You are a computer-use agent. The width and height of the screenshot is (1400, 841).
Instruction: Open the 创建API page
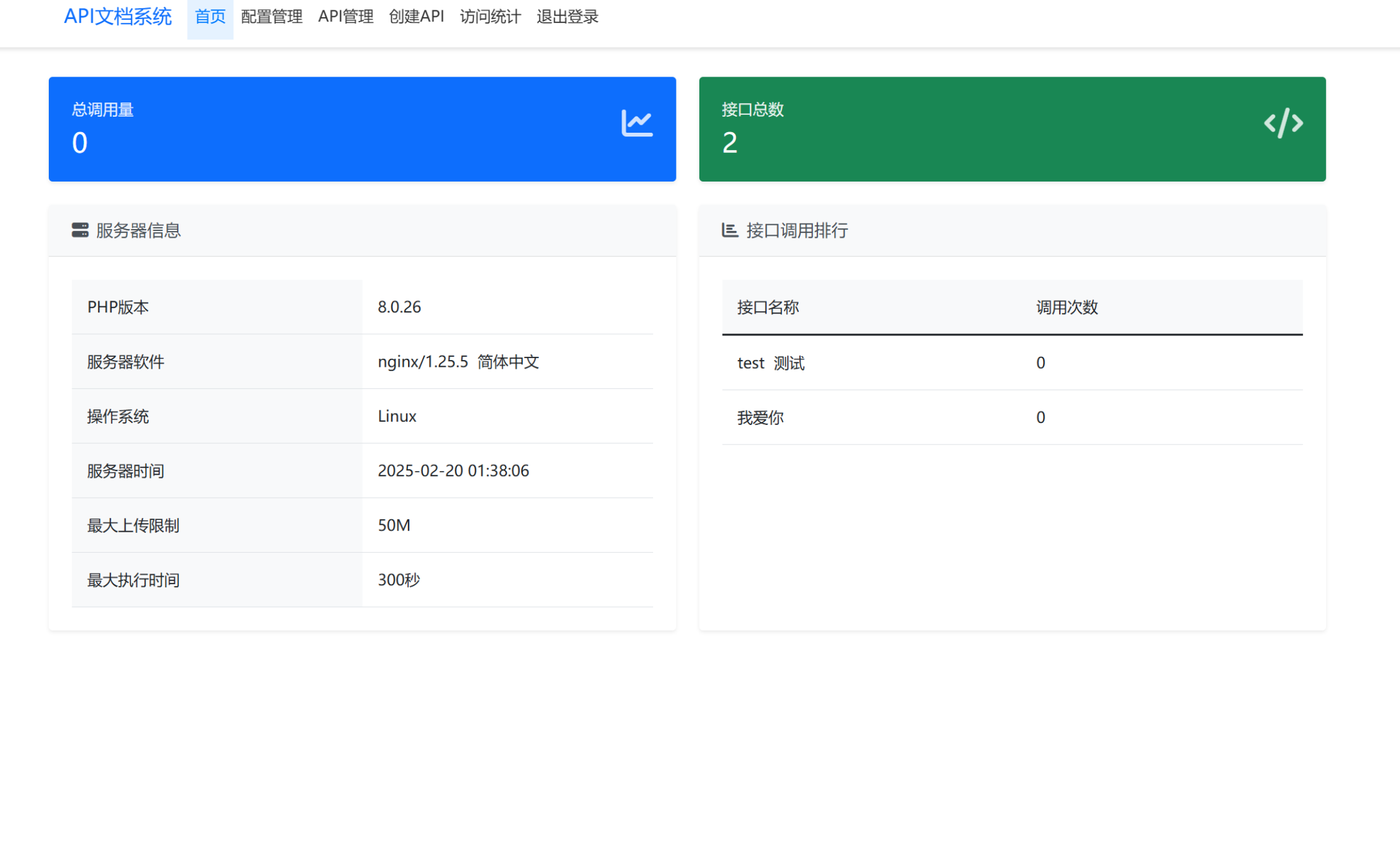[x=417, y=17]
